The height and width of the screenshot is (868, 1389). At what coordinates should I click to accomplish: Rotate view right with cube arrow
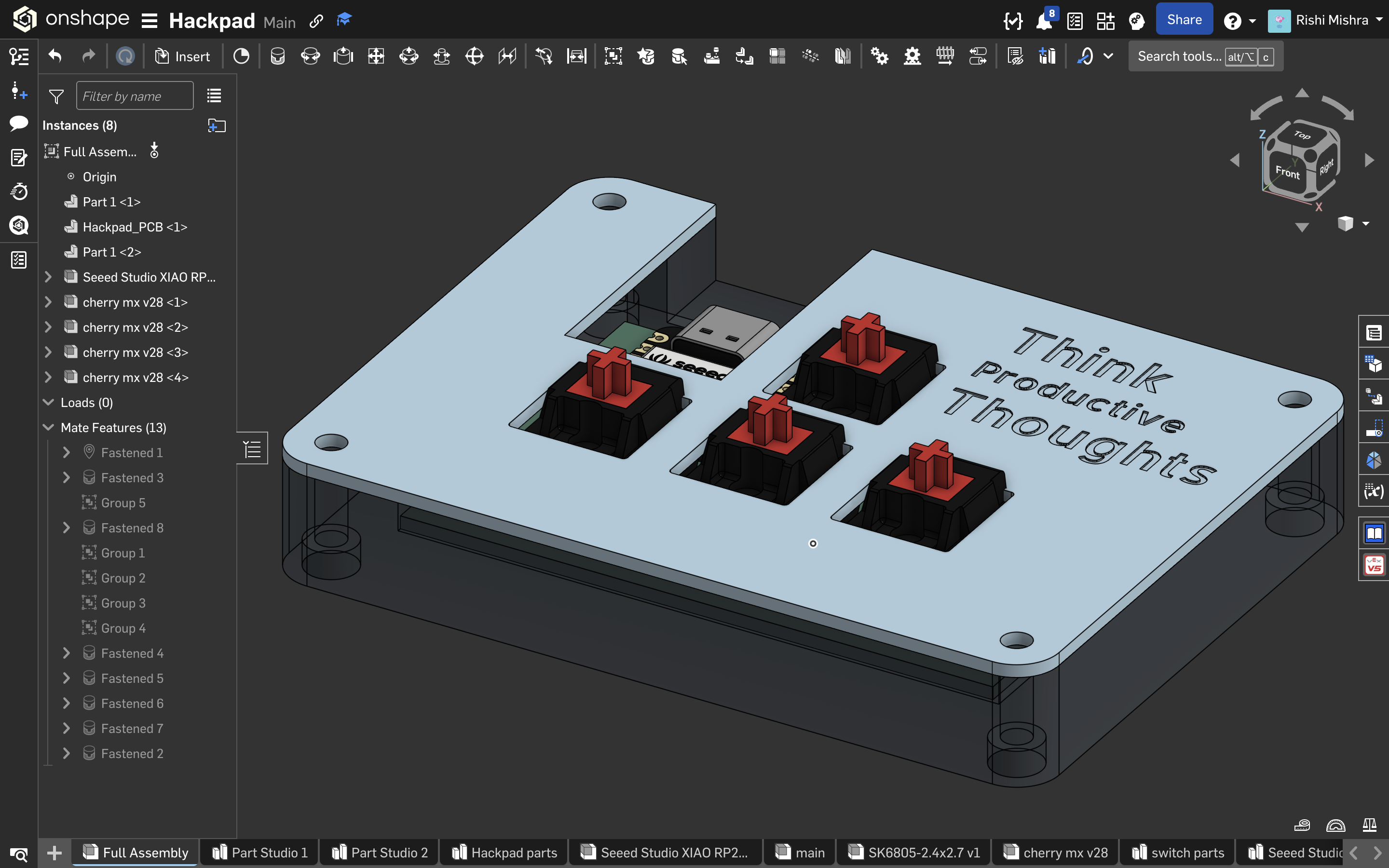point(1370,160)
